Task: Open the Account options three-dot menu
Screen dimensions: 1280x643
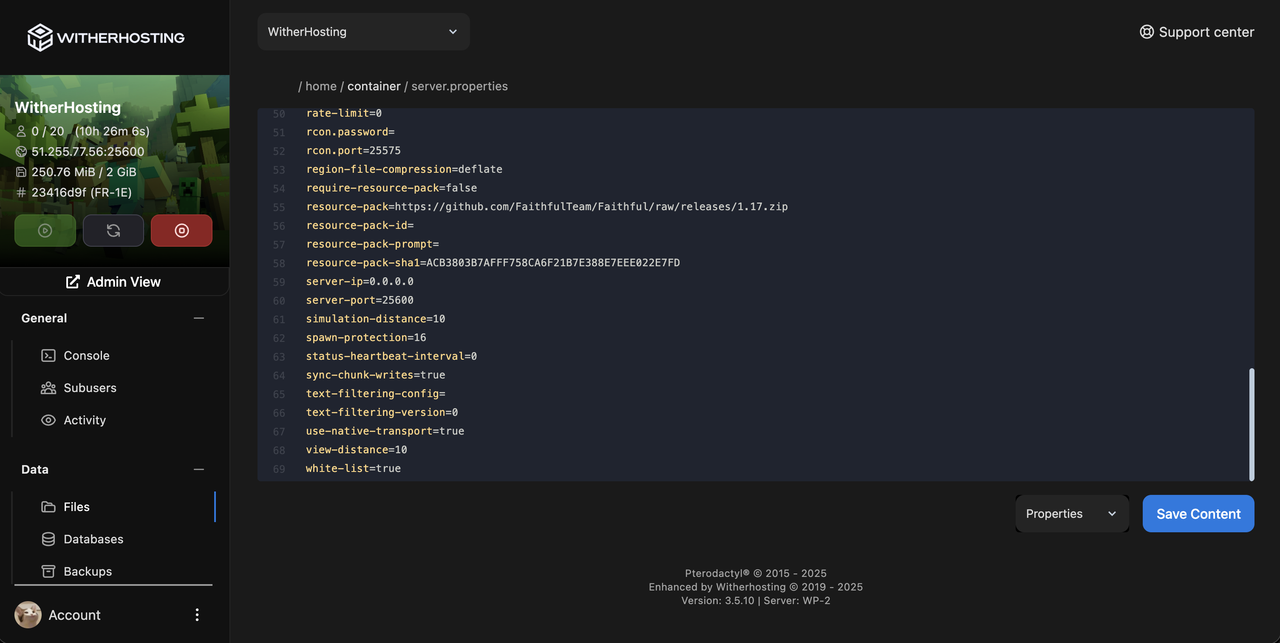Action: 197,615
